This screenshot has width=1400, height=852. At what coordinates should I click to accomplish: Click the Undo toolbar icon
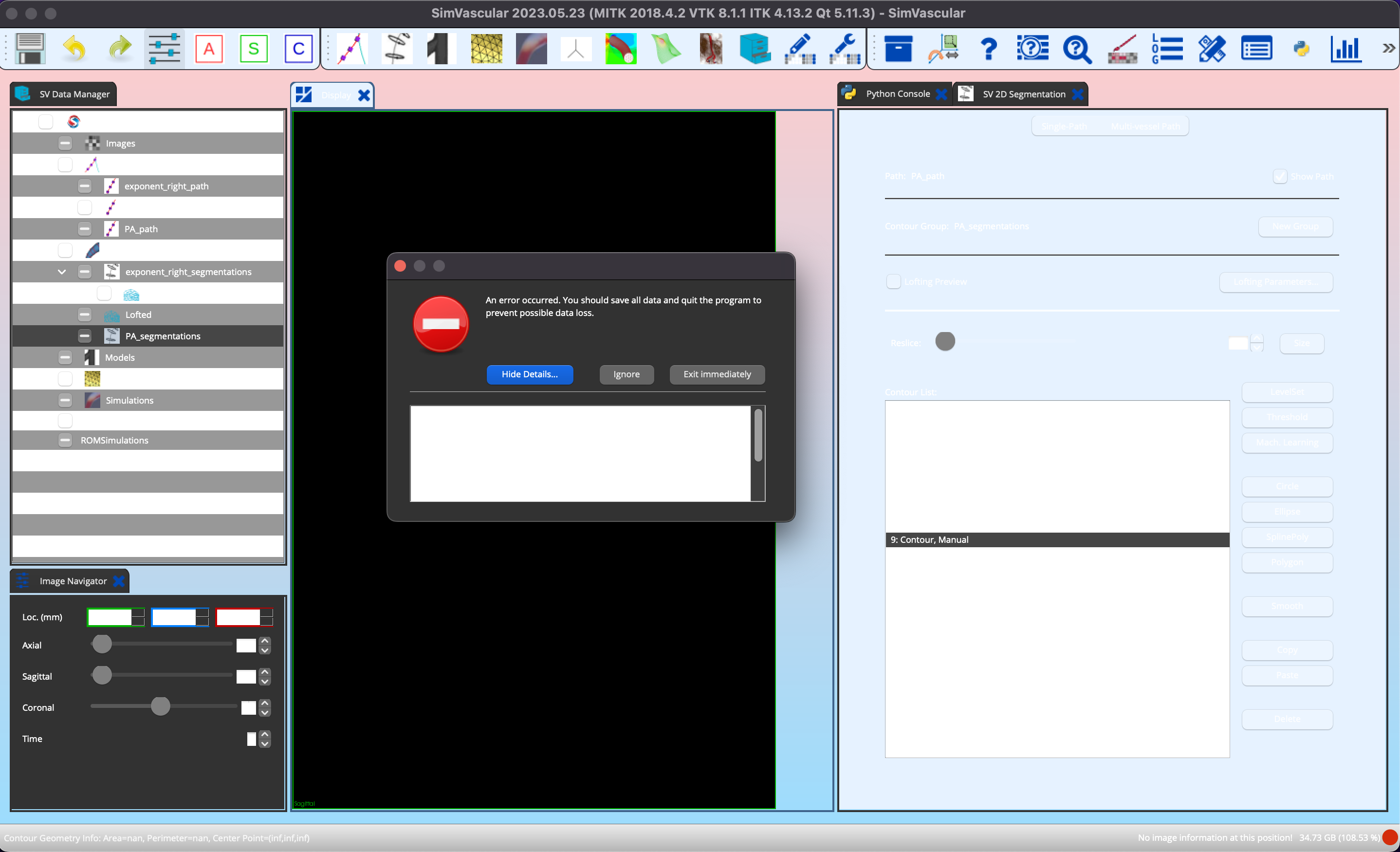pos(74,48)
